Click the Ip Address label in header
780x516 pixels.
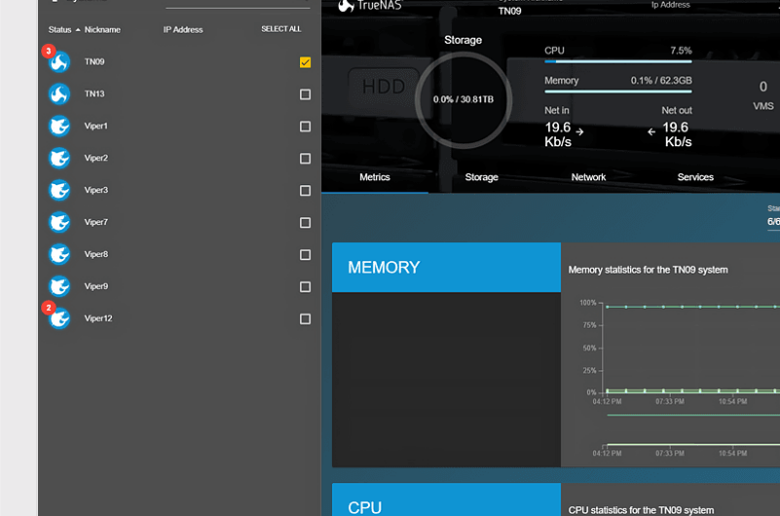tap(670, 4)
